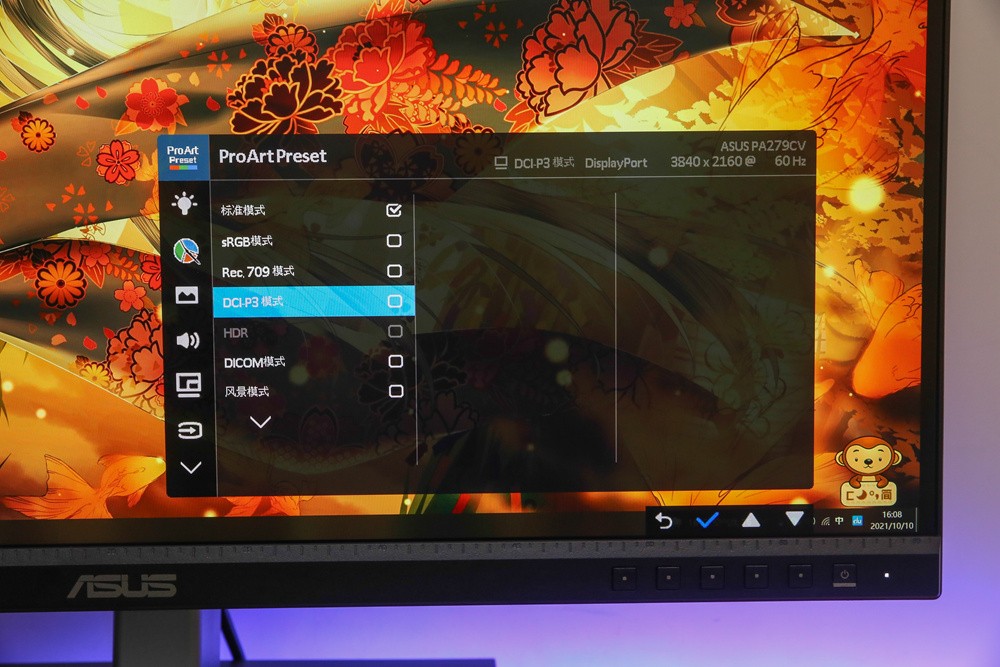1000x667 pixels.
Task: Click the DisplayPort input label
Action: click(616, 163)
